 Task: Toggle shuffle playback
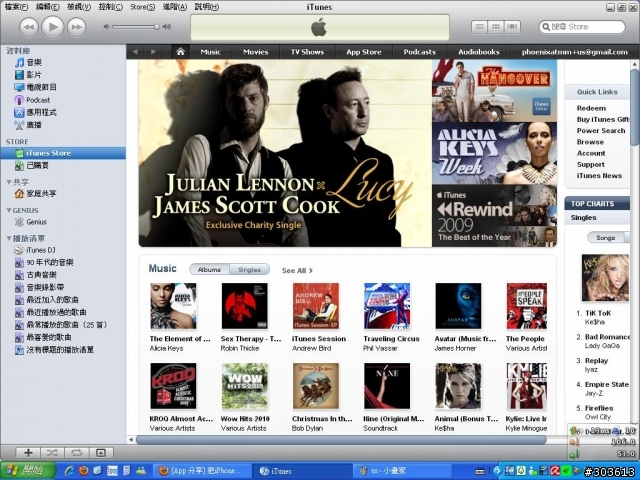[52, 453]
